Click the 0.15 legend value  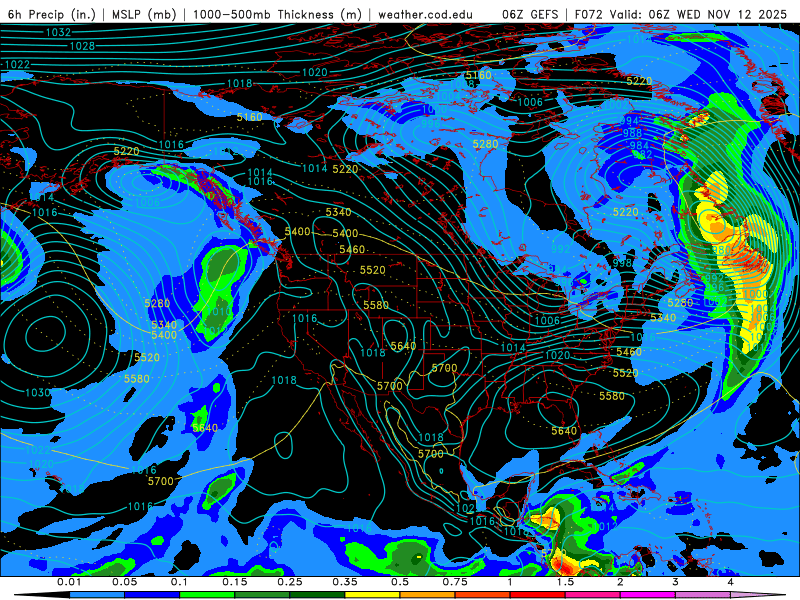(235, 582)
